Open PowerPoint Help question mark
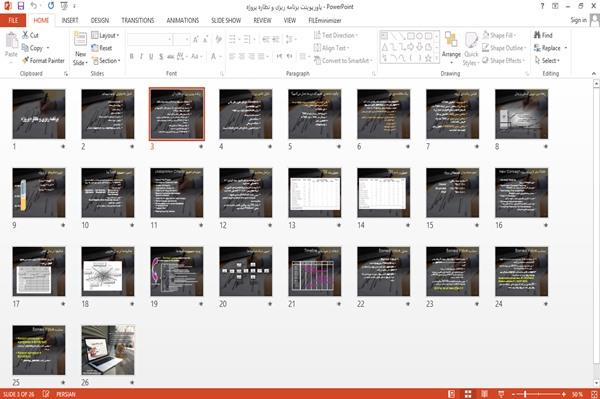This screenshot has height=399, width=600. coord(542,6)
